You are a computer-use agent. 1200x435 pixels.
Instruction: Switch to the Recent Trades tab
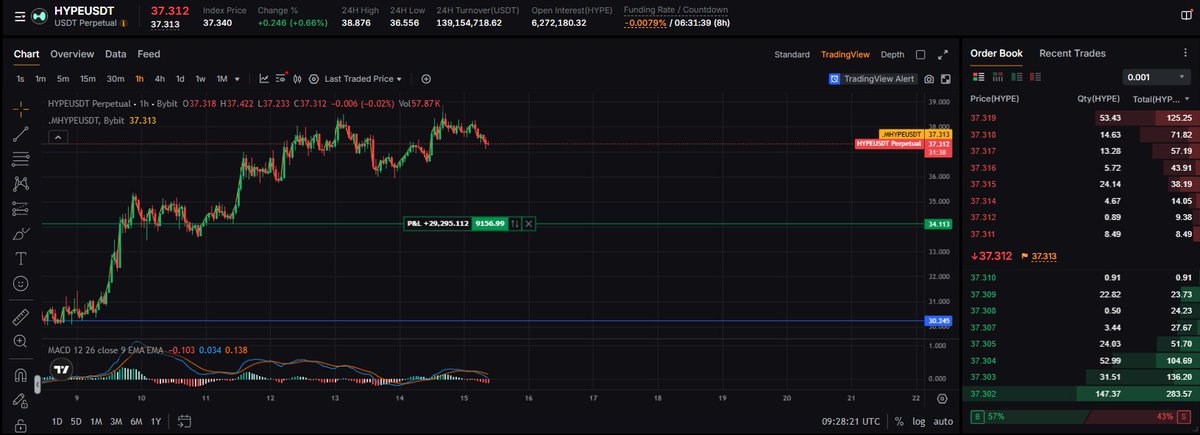tap(1072, 54)
